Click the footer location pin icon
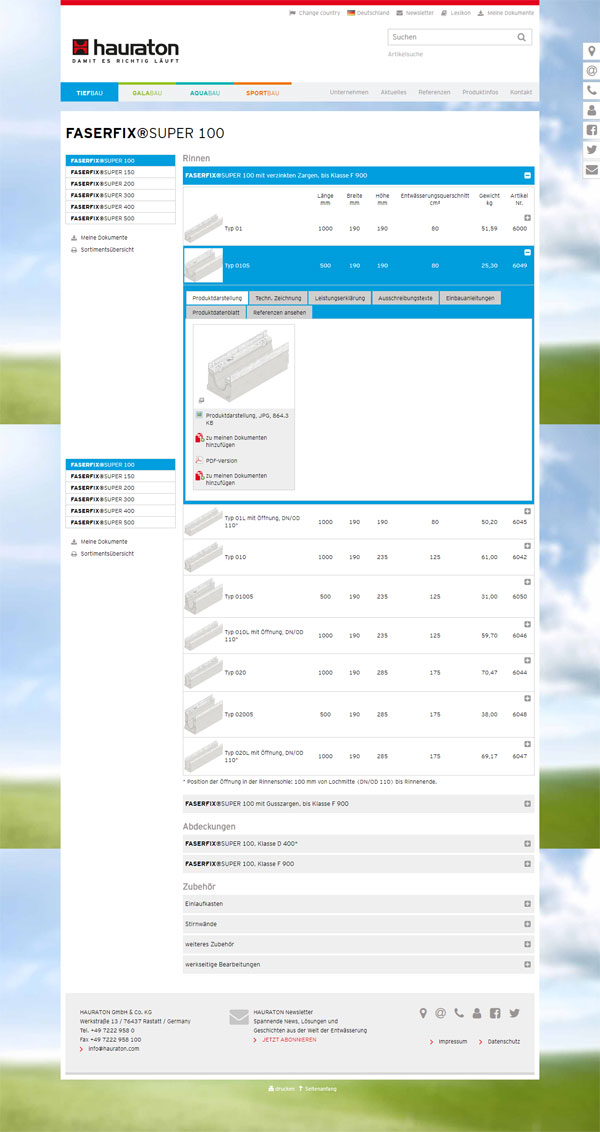This screenshot has width=600, height=1132. click(423, 1013)
